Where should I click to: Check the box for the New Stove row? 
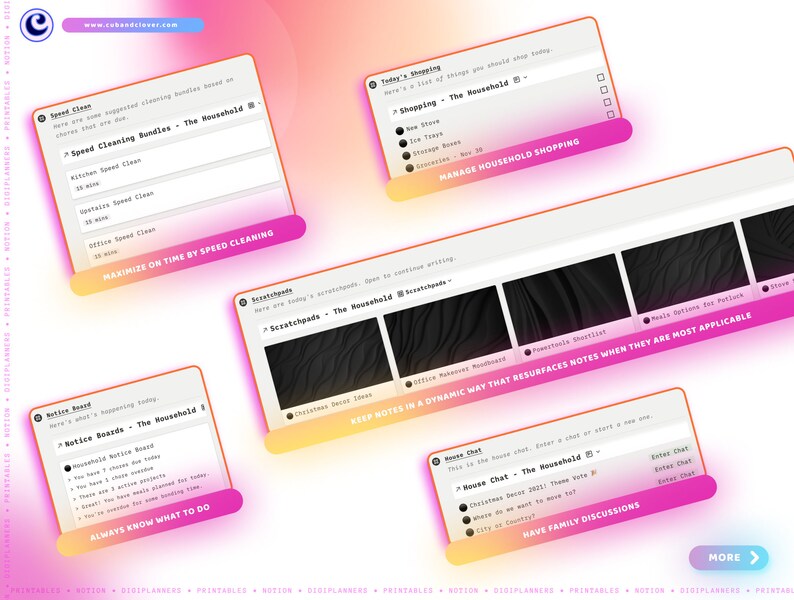601,77
